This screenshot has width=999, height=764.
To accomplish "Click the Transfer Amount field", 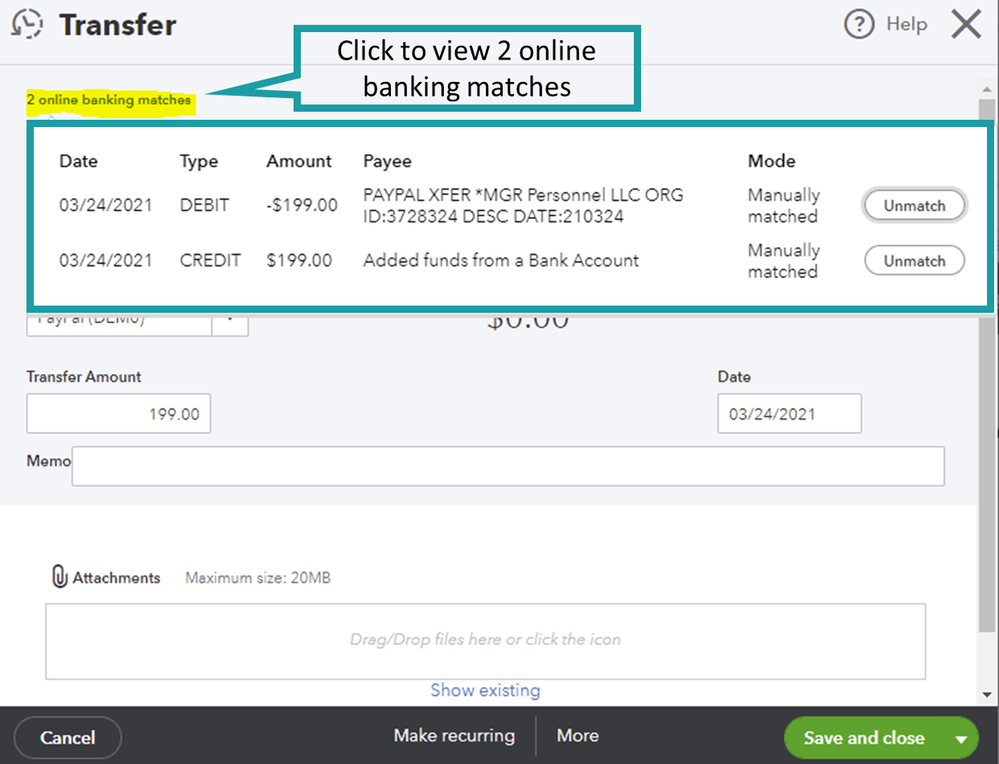I will (x=119, y=414).
